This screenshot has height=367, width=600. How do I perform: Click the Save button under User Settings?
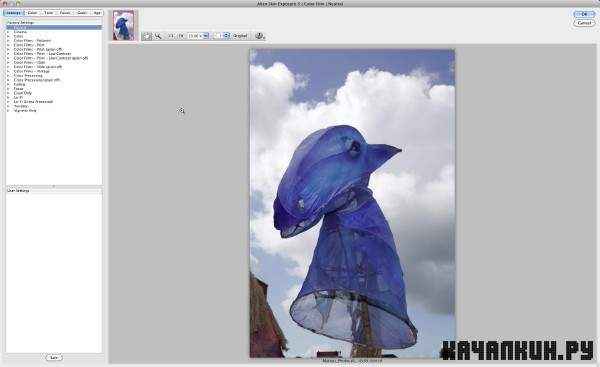tap(54, 357)
